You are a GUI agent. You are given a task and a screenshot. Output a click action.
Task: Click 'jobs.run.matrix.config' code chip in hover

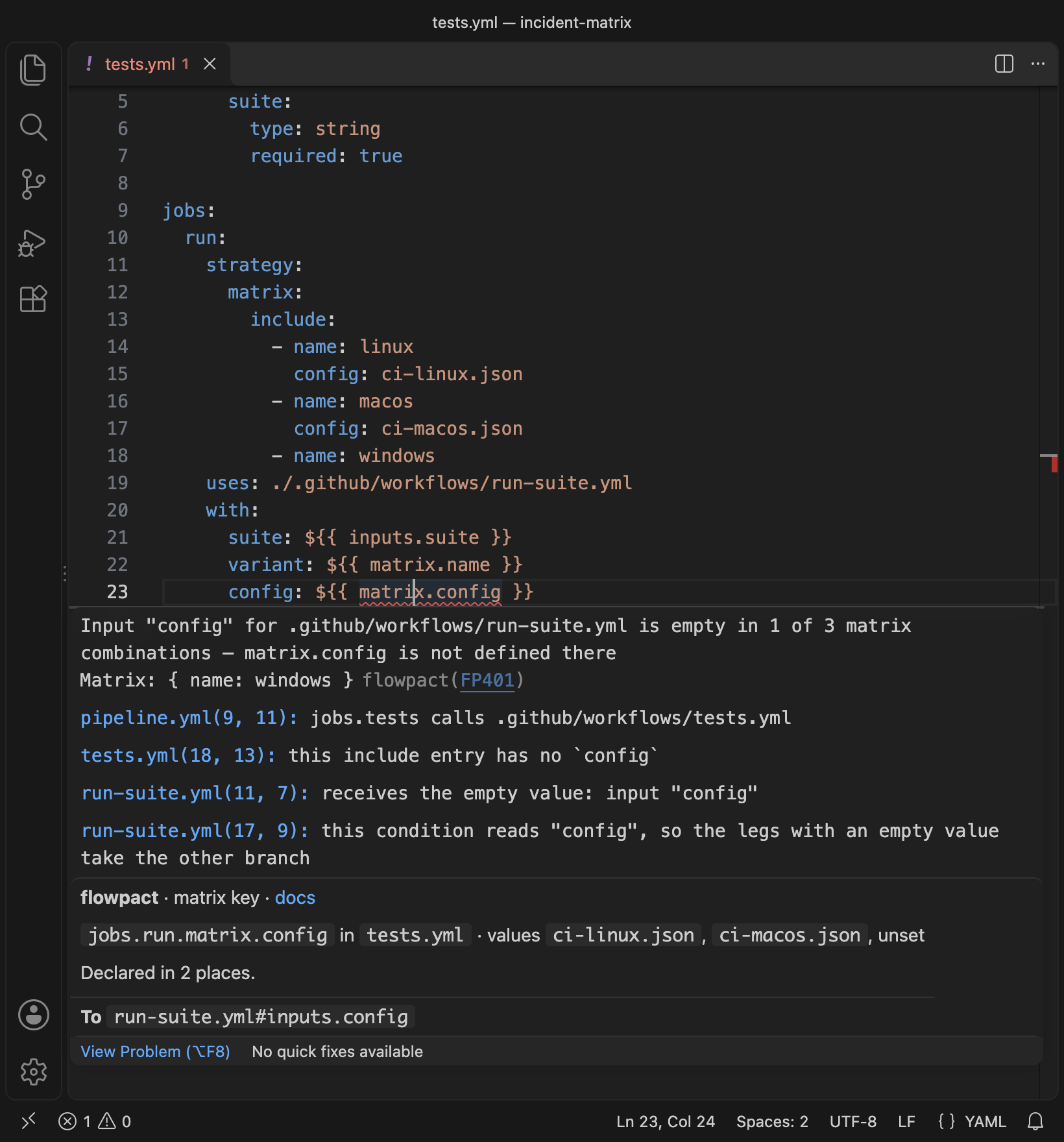click(x=208, y=935)
